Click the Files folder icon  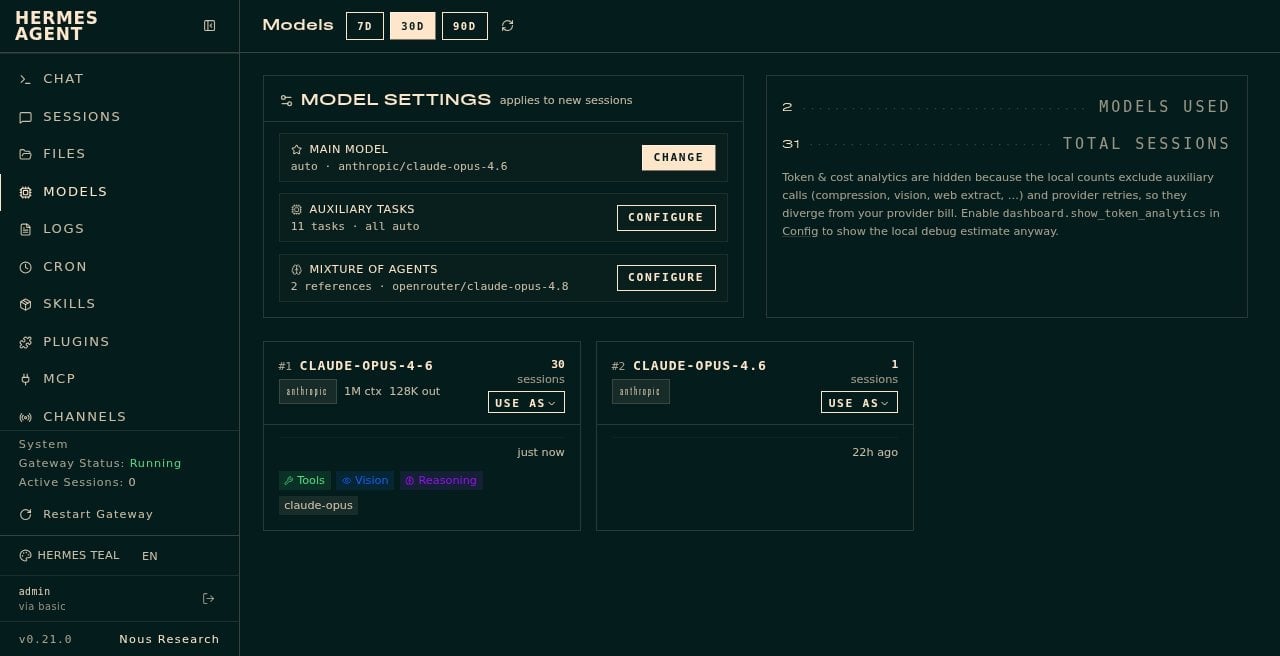[25, 154]
